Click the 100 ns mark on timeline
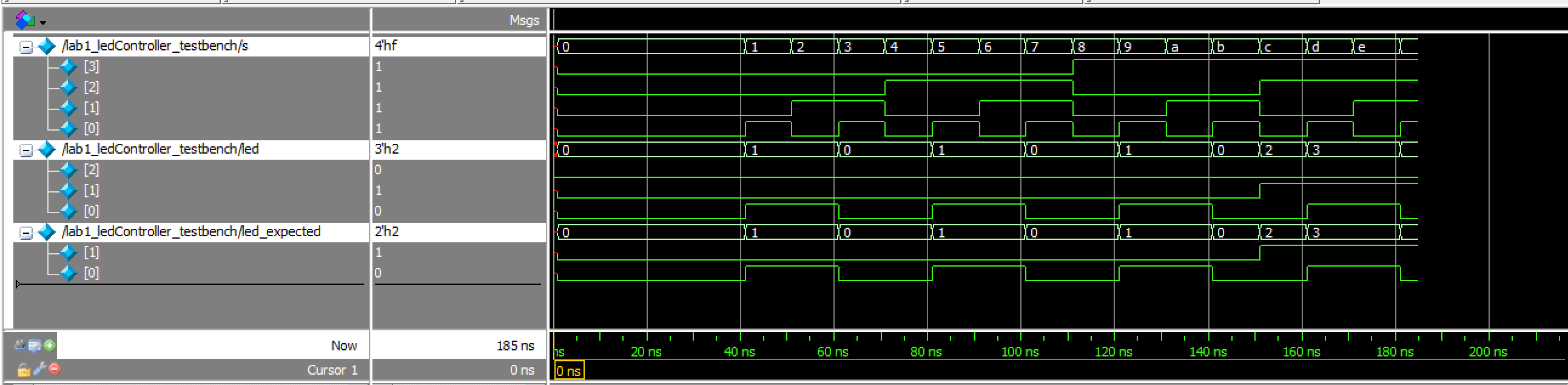 (1021, 352)
